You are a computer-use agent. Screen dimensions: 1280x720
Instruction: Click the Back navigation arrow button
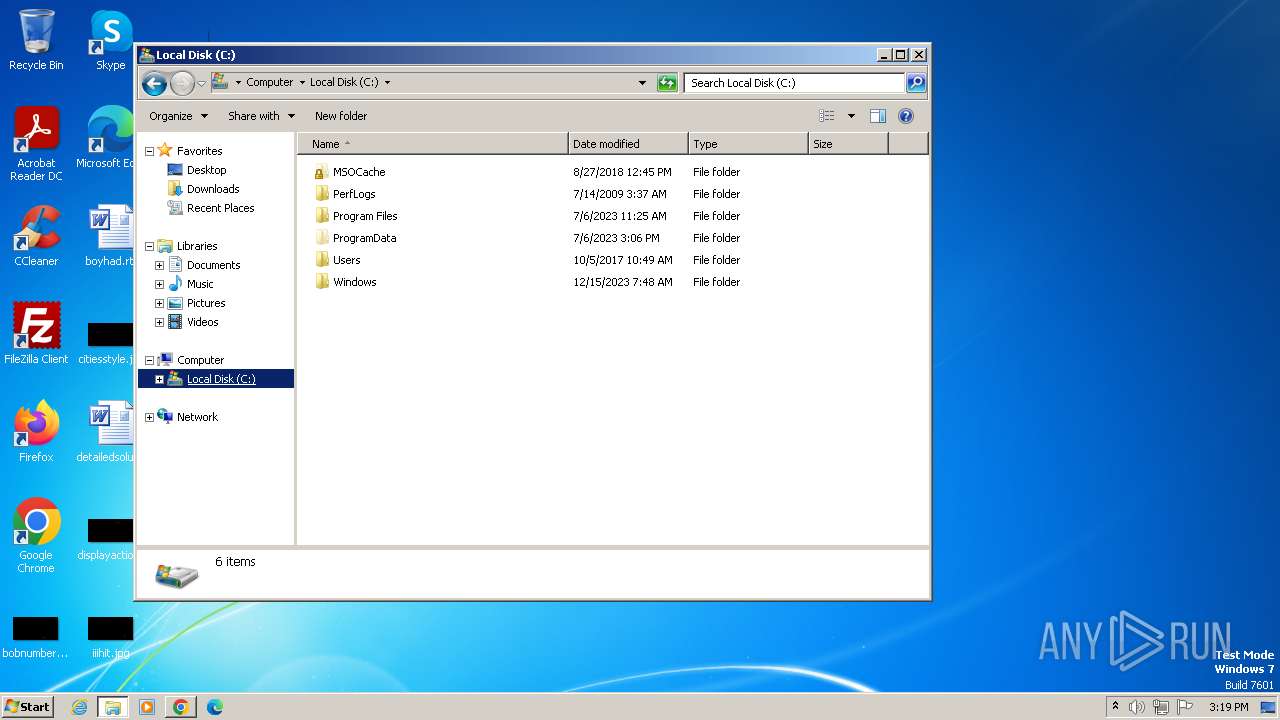(154, 83)
